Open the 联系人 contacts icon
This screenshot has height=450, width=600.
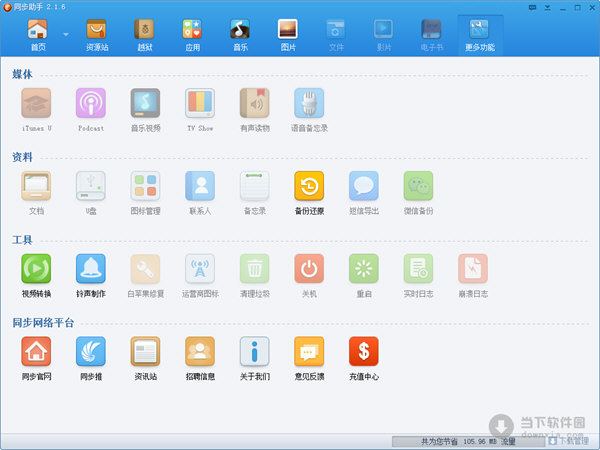[200, 187]
